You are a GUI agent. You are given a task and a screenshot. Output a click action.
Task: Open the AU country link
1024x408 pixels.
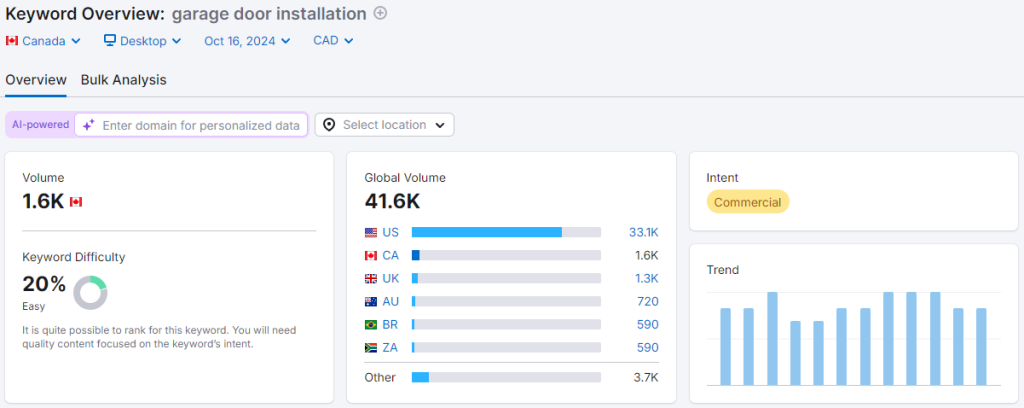coord(391,302)
